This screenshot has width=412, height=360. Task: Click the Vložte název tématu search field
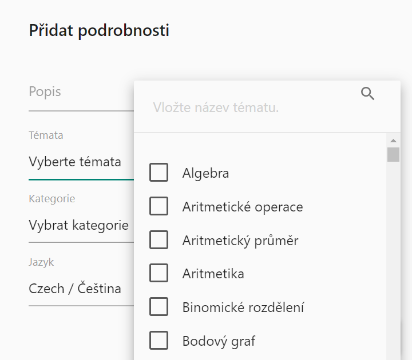(x=253, y=107)
